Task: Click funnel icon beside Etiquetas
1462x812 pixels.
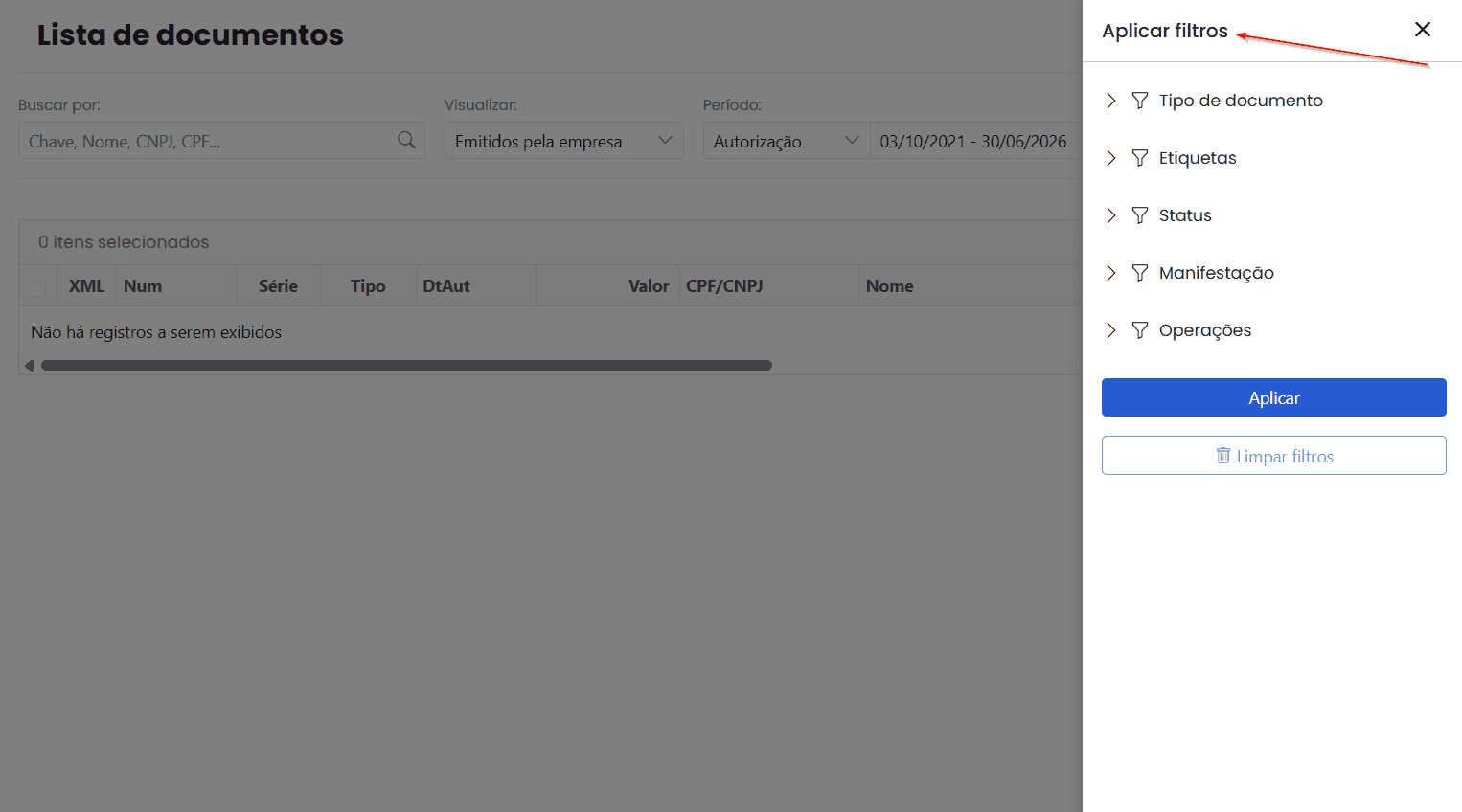Action: click(1140, 158)
